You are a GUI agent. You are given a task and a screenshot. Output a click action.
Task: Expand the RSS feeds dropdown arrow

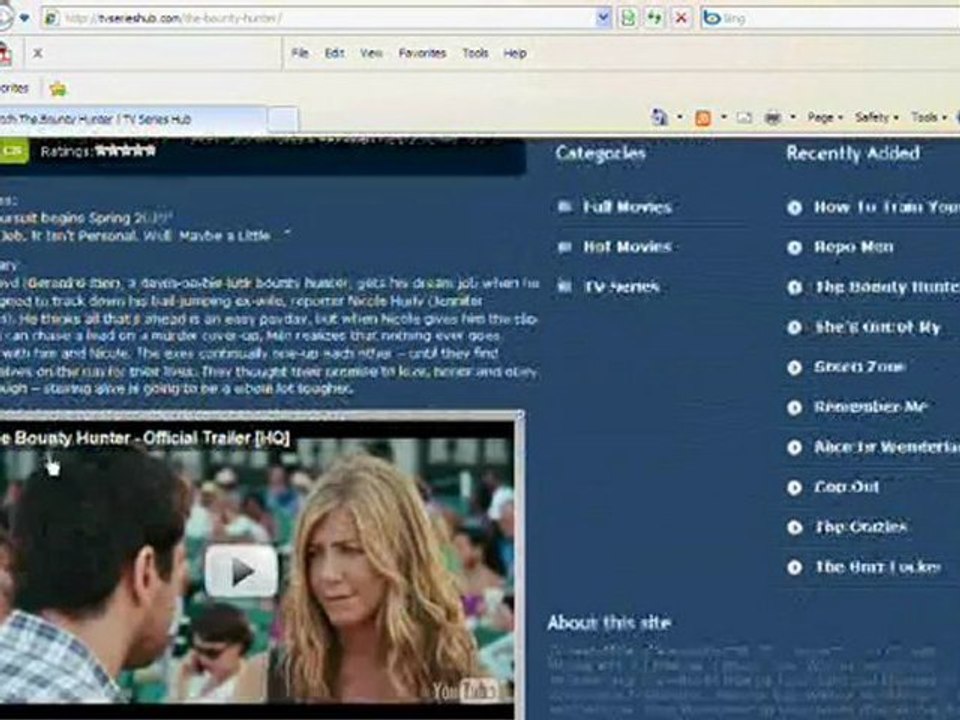[x=724, y=117]
